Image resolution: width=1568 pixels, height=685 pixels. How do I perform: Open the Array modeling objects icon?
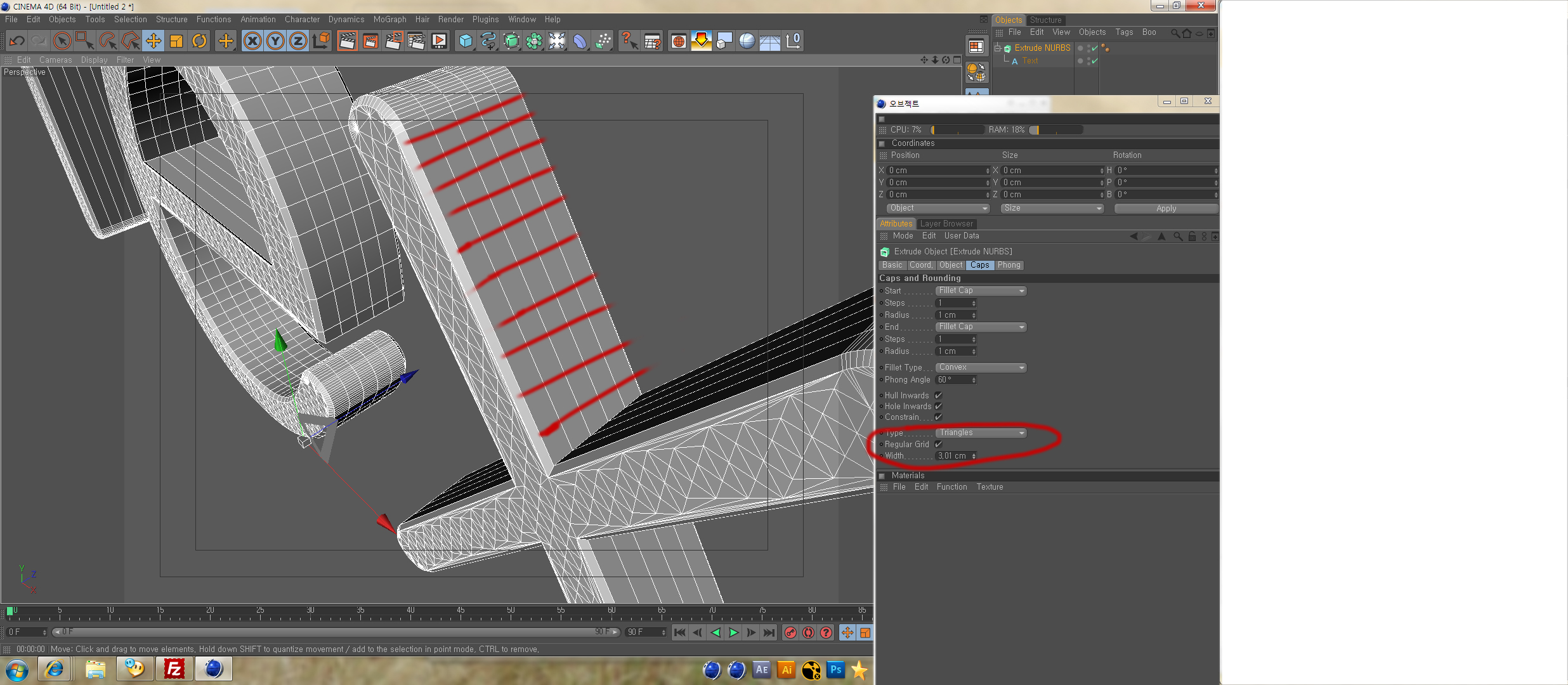tap(534, 41)
